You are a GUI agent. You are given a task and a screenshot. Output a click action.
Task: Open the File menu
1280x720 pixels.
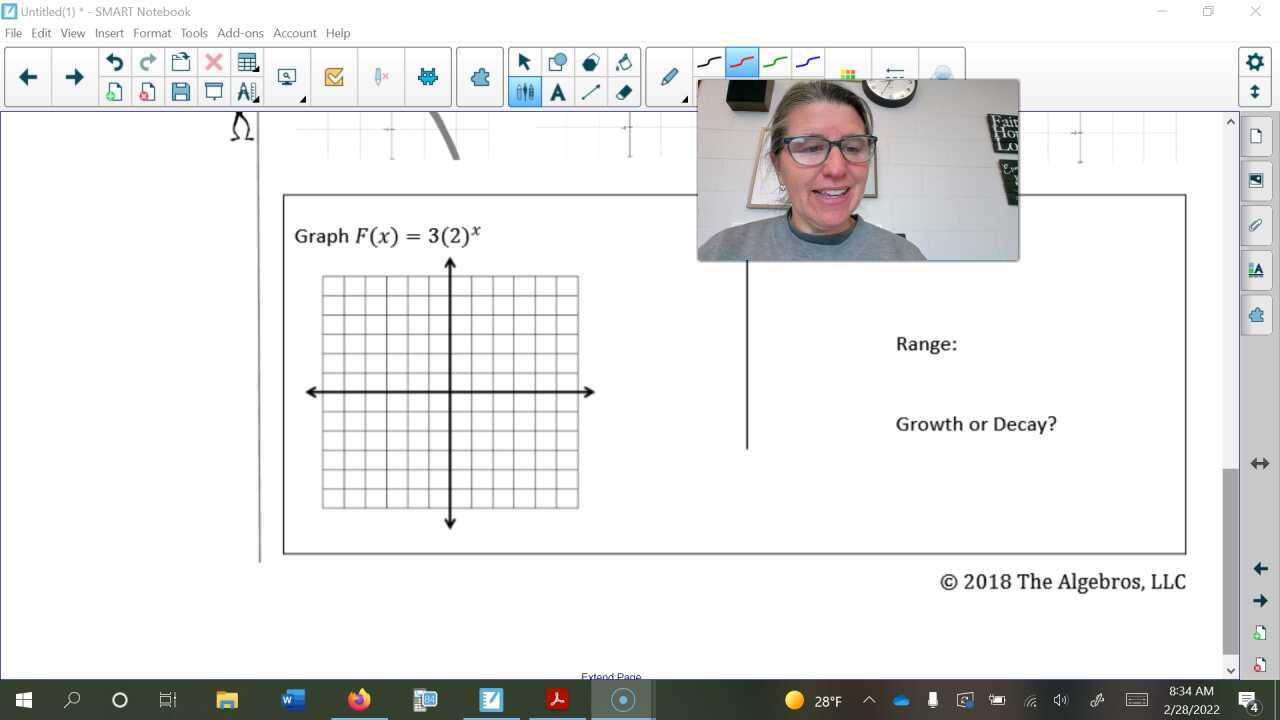click(x=13, y=33)
